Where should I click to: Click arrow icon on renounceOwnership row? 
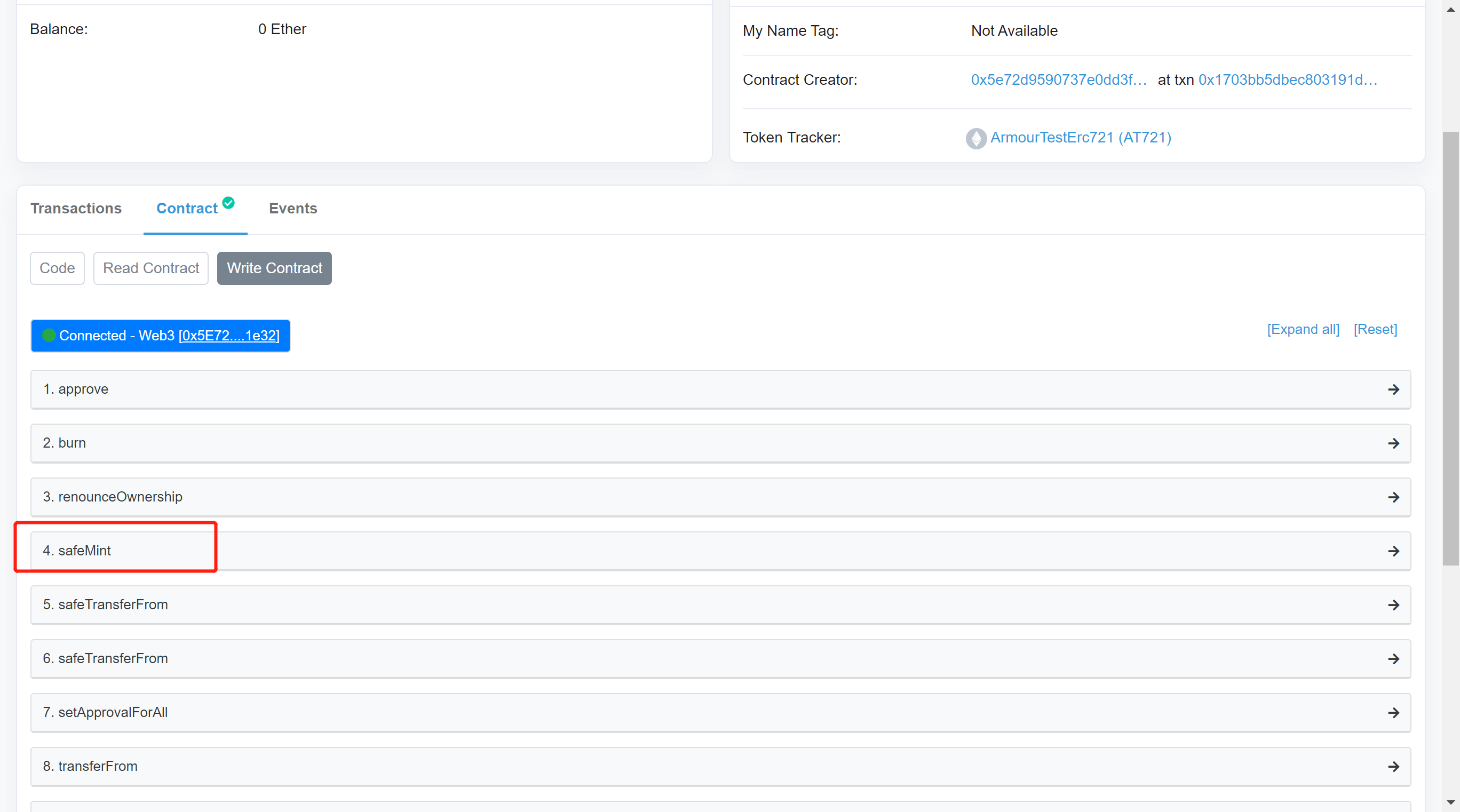[x=1393, y=497]
